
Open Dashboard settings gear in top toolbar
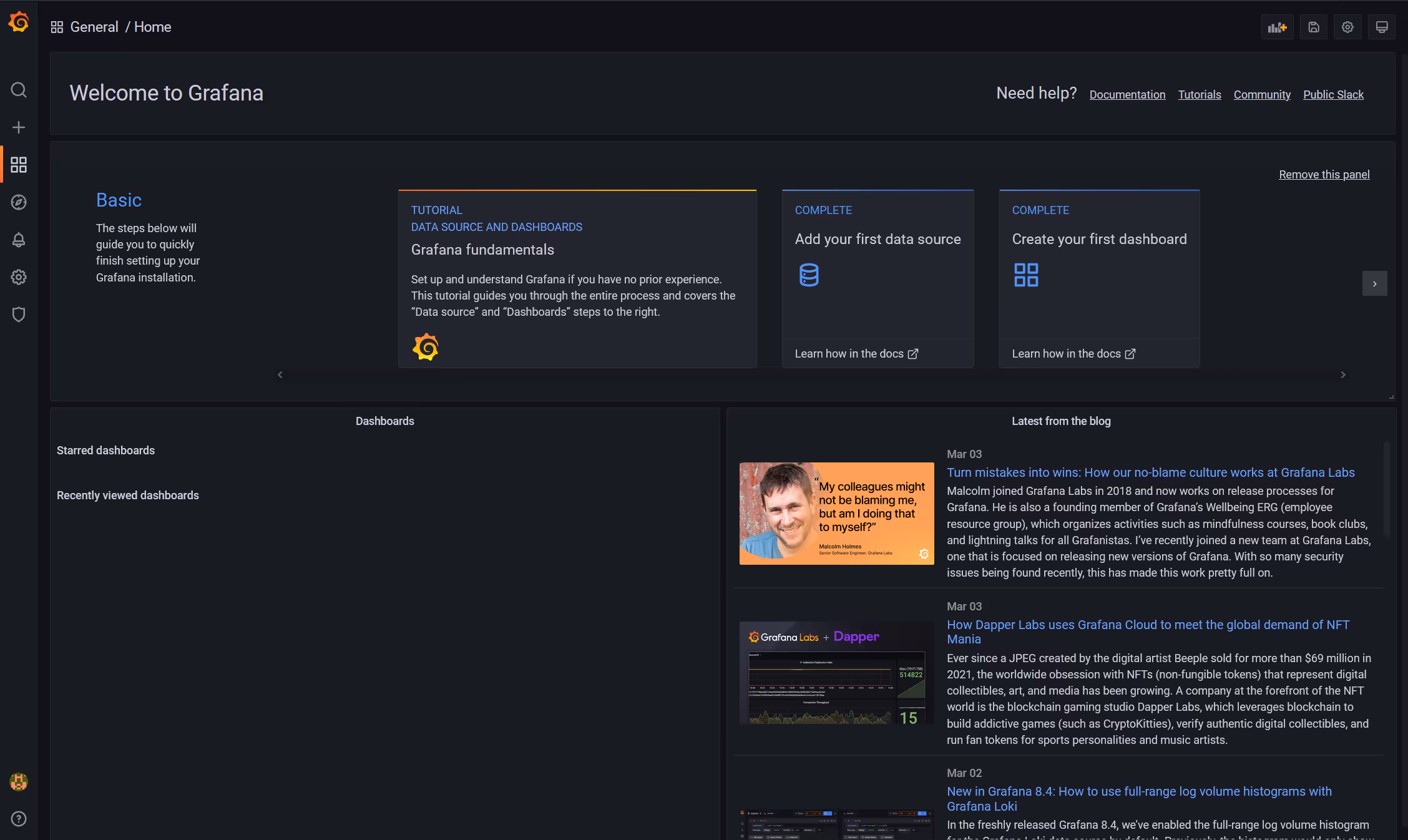(1347, 27)
